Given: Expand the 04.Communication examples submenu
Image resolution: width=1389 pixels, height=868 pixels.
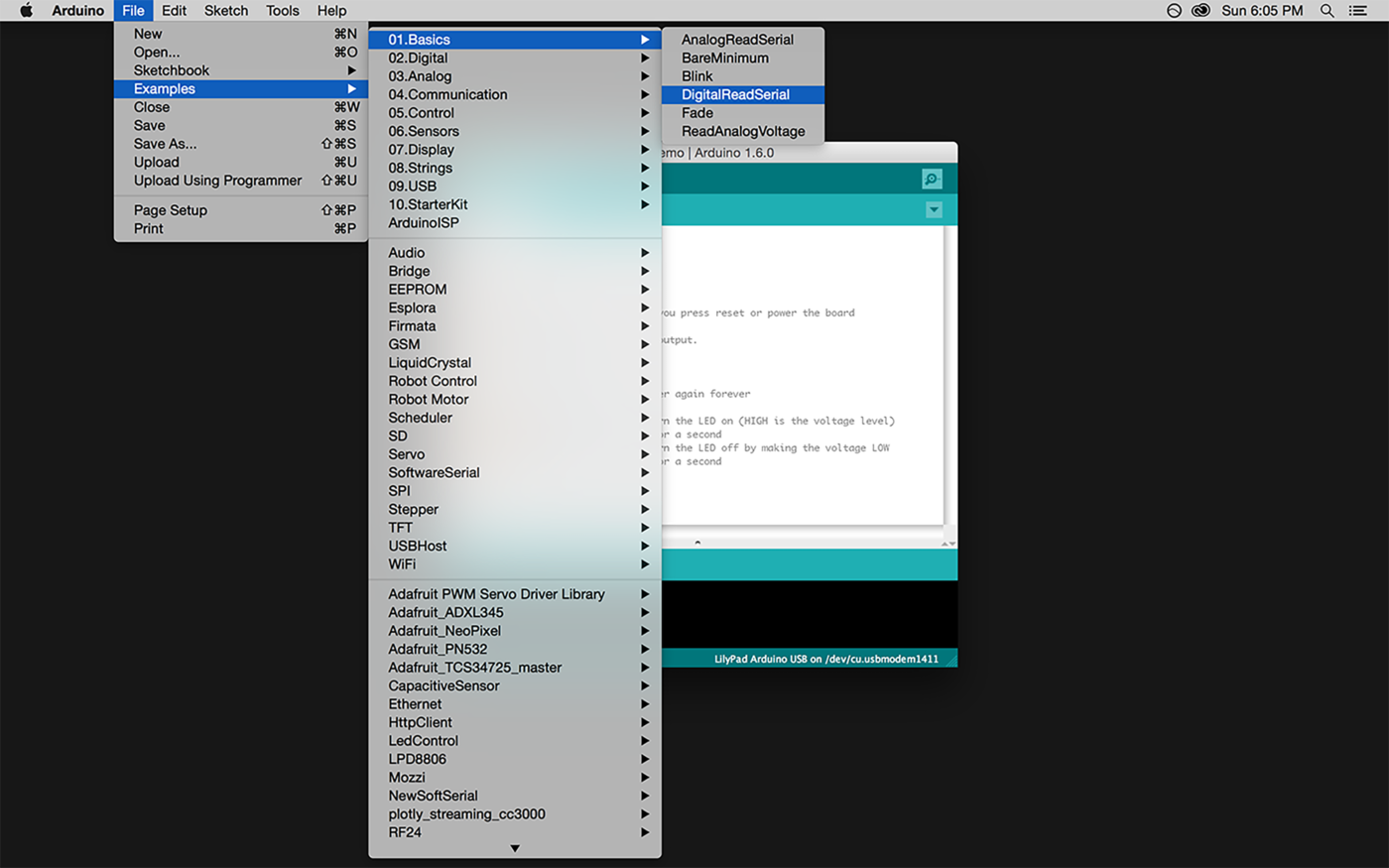Looking at the screenshot, I should [x=515, y=94].
